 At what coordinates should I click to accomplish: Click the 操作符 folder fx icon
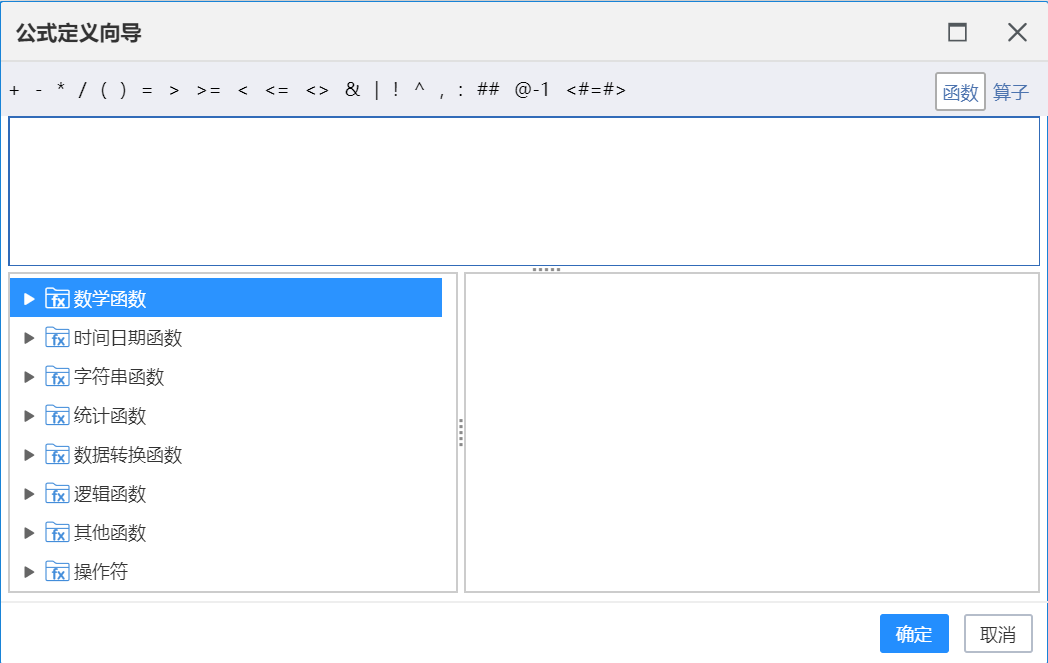tap(57, 571)
